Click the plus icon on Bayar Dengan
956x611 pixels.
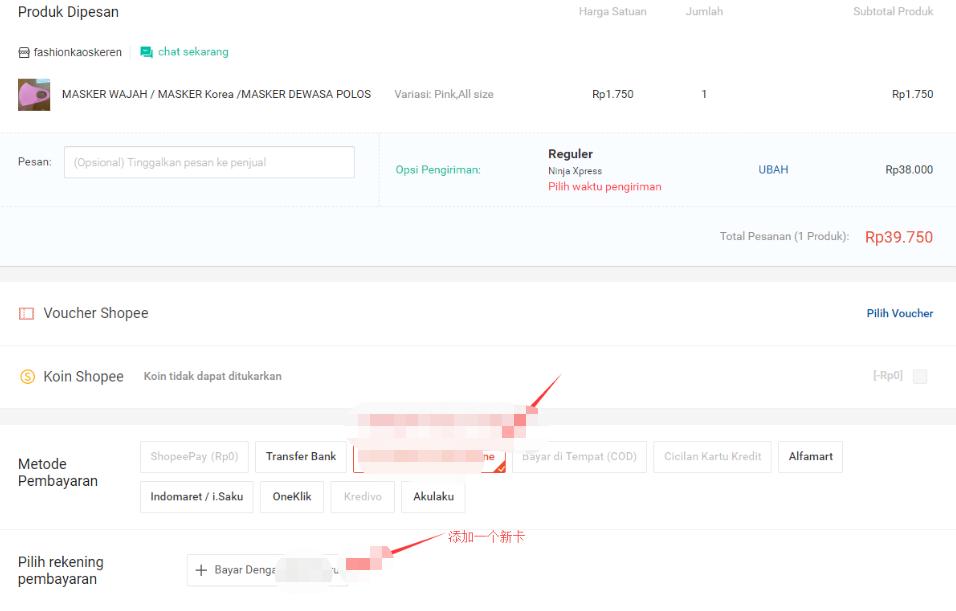point(201,570)
